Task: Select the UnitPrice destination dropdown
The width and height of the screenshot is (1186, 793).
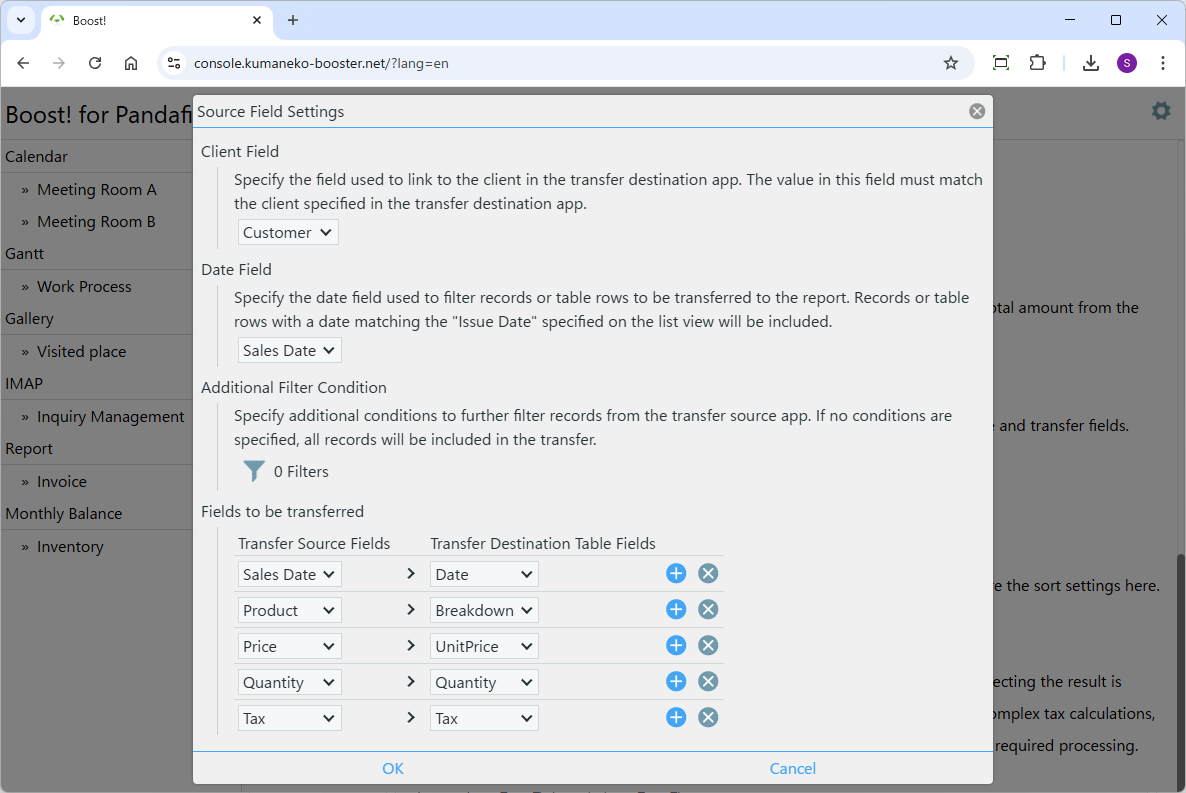Action: 484,646
